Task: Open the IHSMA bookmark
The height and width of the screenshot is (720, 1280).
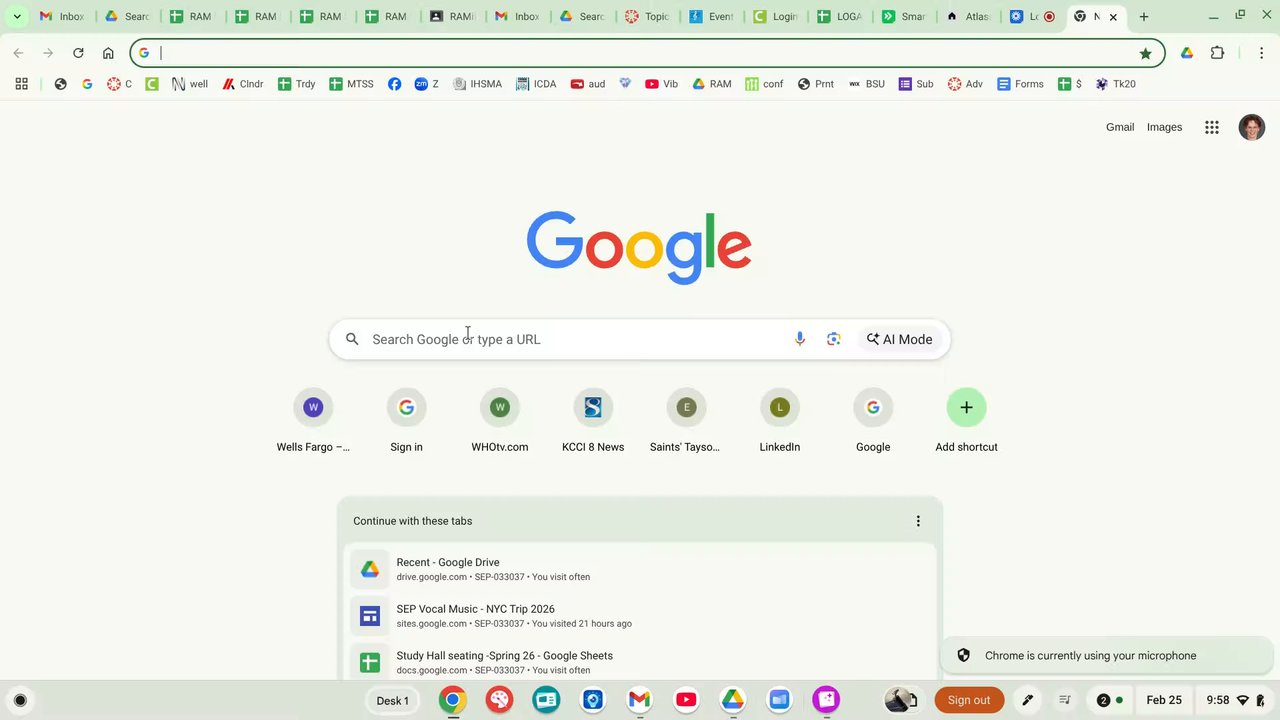Action: coord(478,84)
